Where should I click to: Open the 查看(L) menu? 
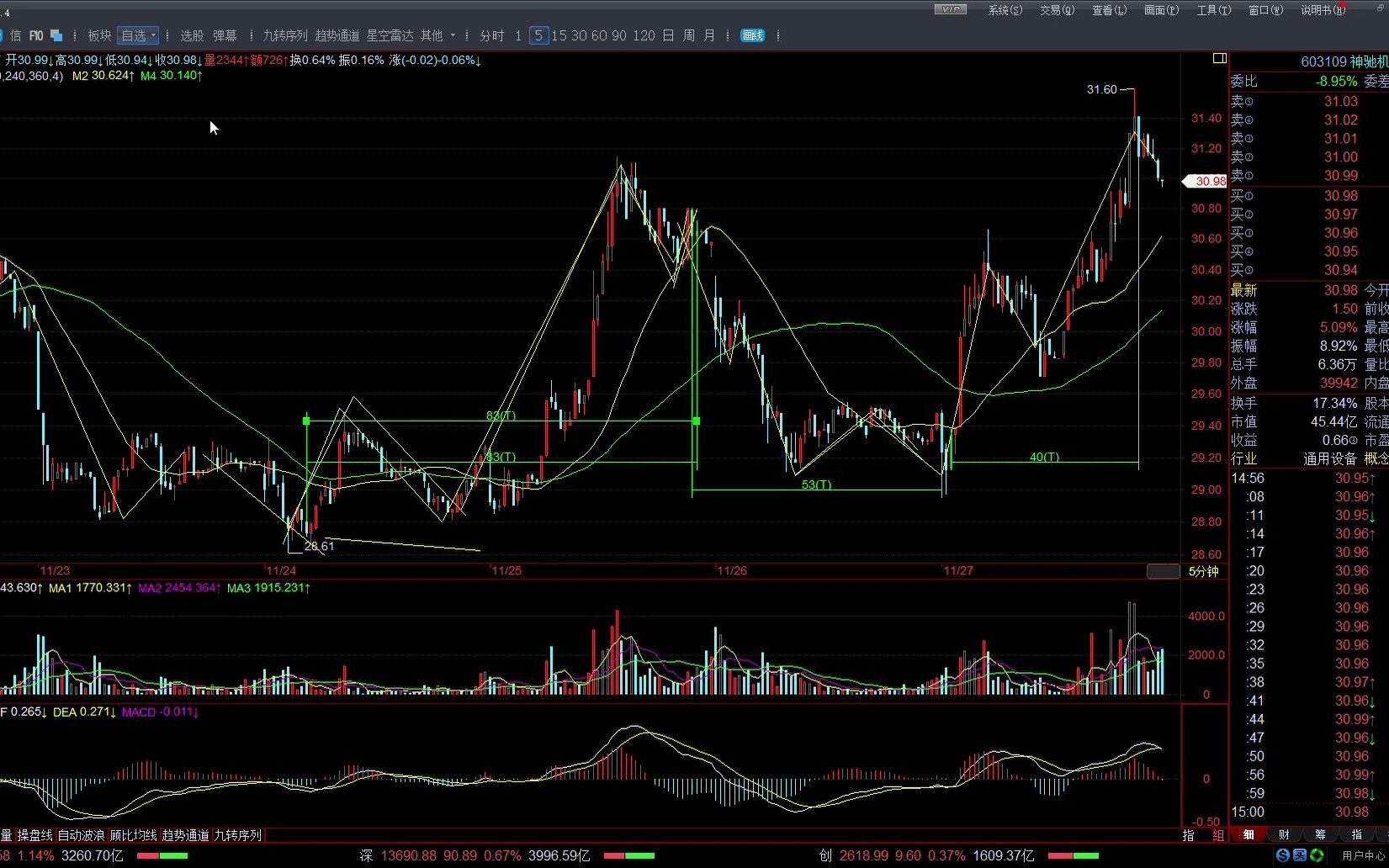(x=1110, y=10)
